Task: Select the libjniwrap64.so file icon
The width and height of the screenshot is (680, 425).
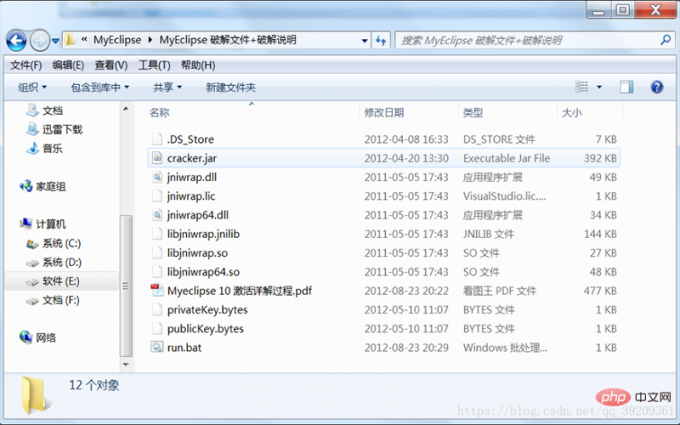Action: (157, 272)
